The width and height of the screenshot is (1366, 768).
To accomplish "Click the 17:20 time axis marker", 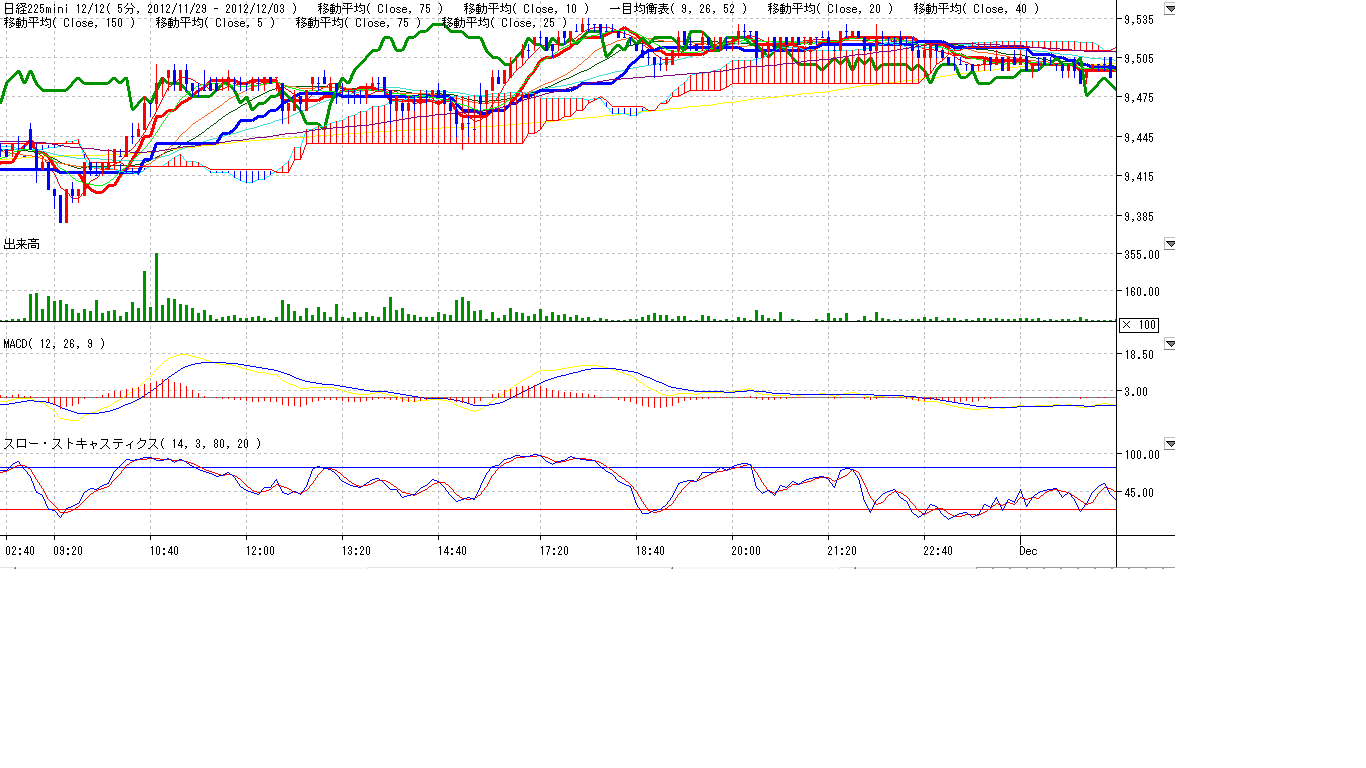I will pyautogui.click(x=554, y=551).
